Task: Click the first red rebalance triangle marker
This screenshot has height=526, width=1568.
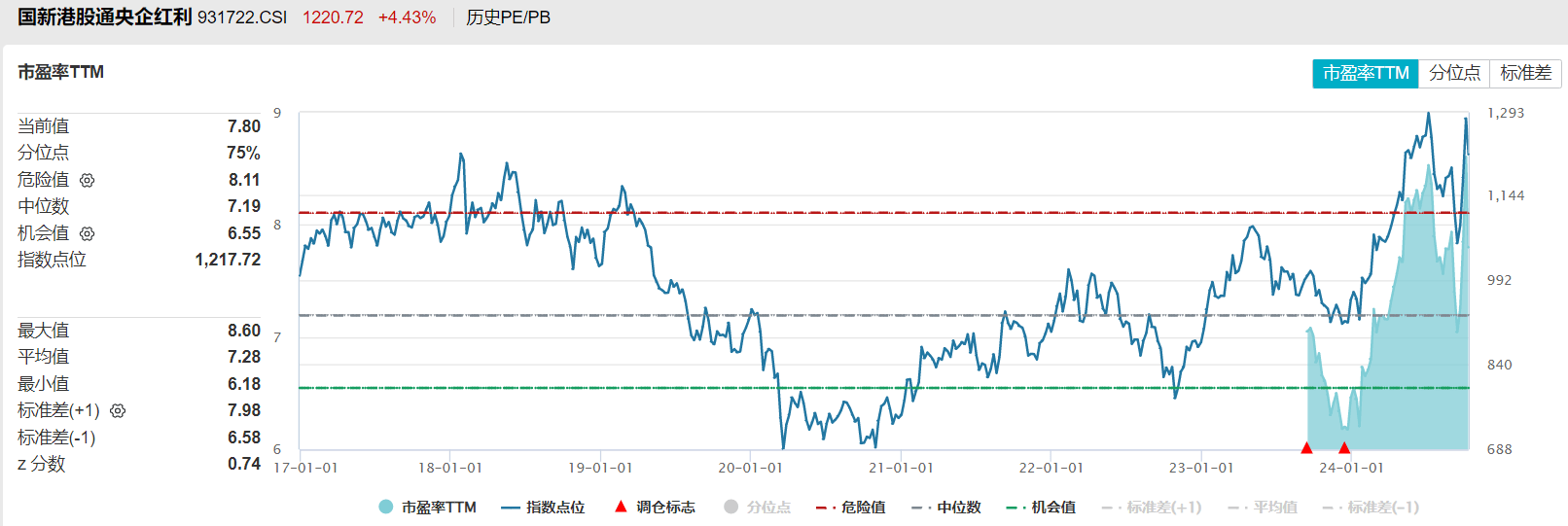Action: (x=1306, y=448)
